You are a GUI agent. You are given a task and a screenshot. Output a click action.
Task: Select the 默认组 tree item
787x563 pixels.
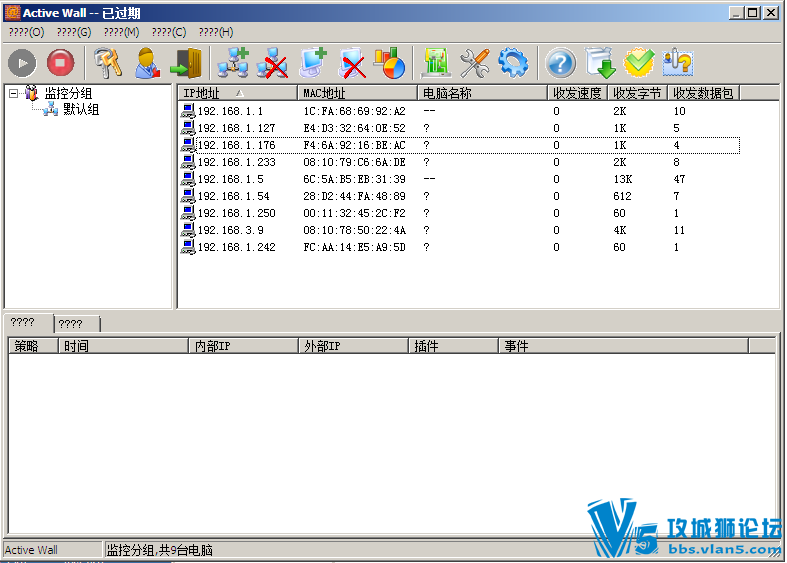tap(81, 109)
